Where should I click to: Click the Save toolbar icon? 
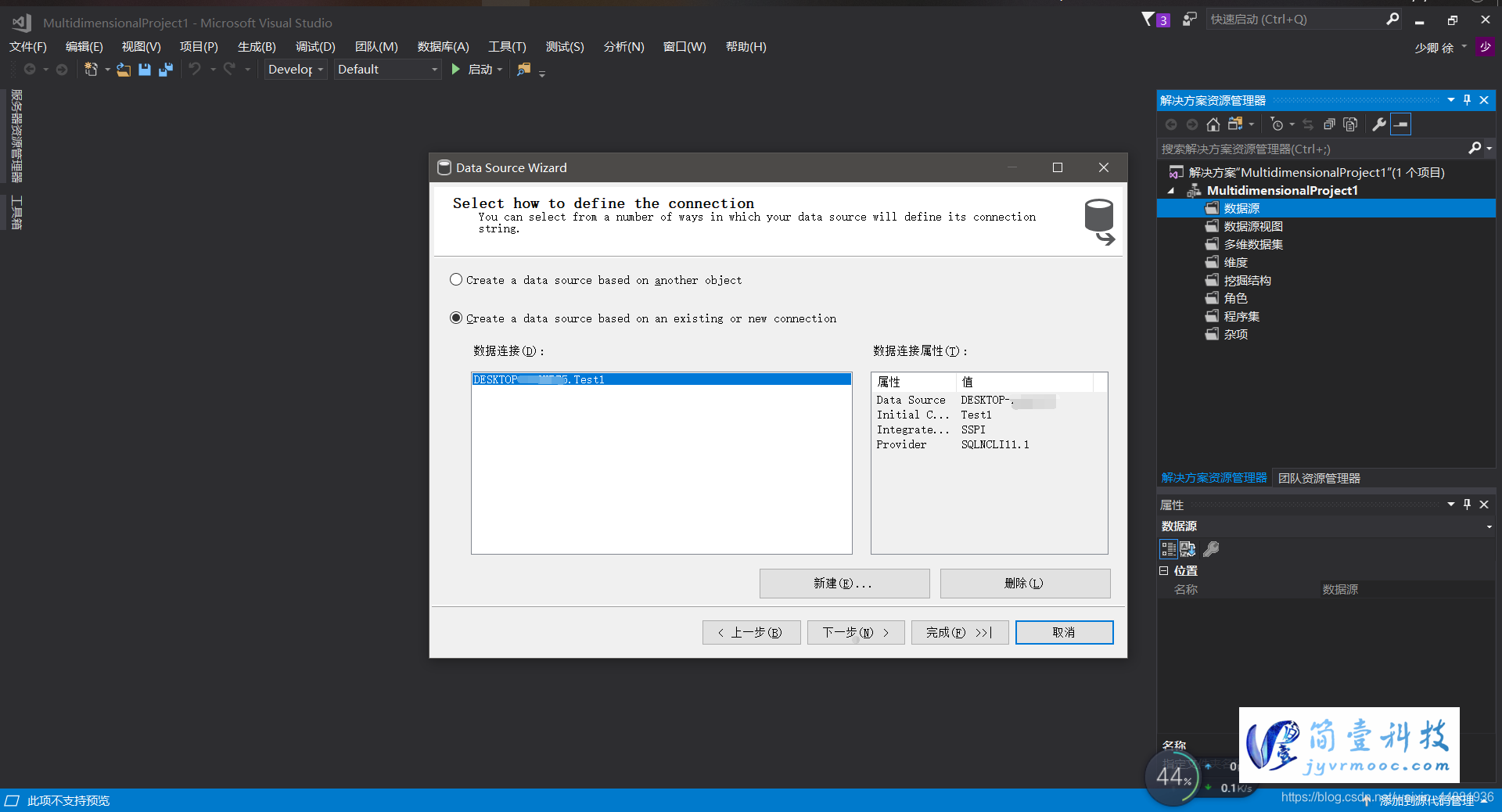pyautogui.click(x=145, y=70)
